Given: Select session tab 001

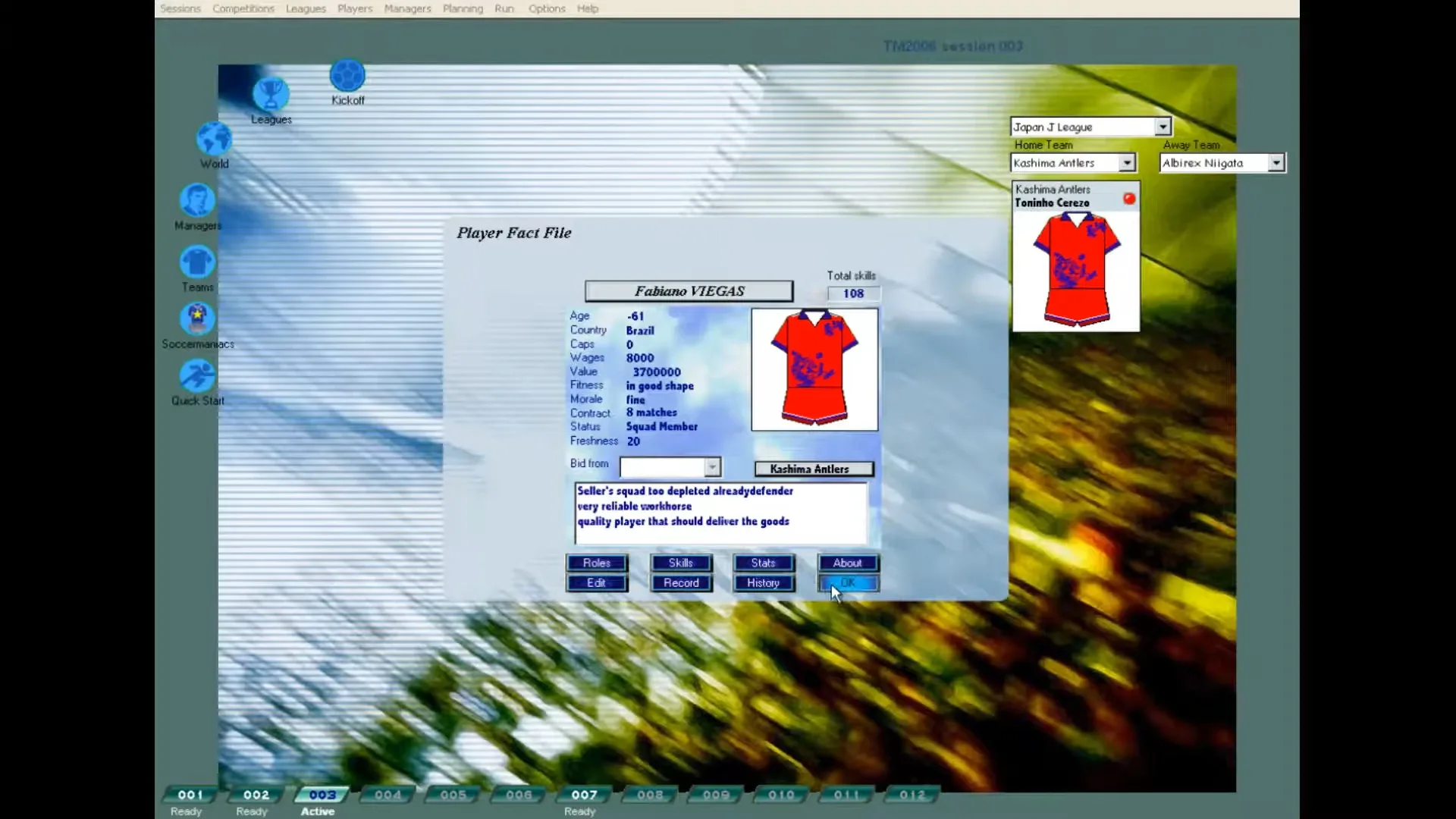Looking at the screenshot, I should click(x=188, y=795).
